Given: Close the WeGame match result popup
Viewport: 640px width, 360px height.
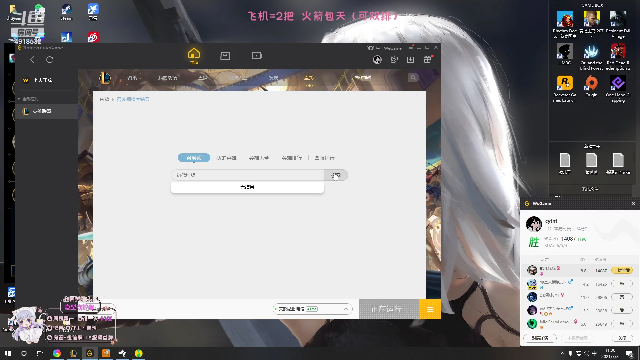Looking at the screenshot, I should (x=633, y=203).
